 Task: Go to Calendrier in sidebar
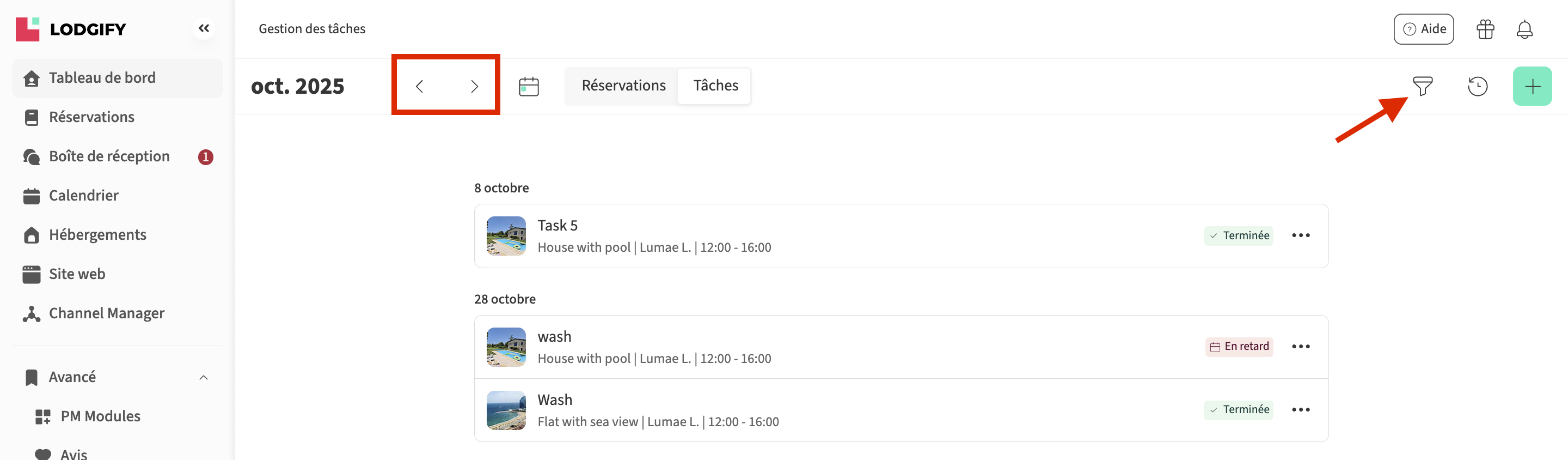(x=83, y=196)
